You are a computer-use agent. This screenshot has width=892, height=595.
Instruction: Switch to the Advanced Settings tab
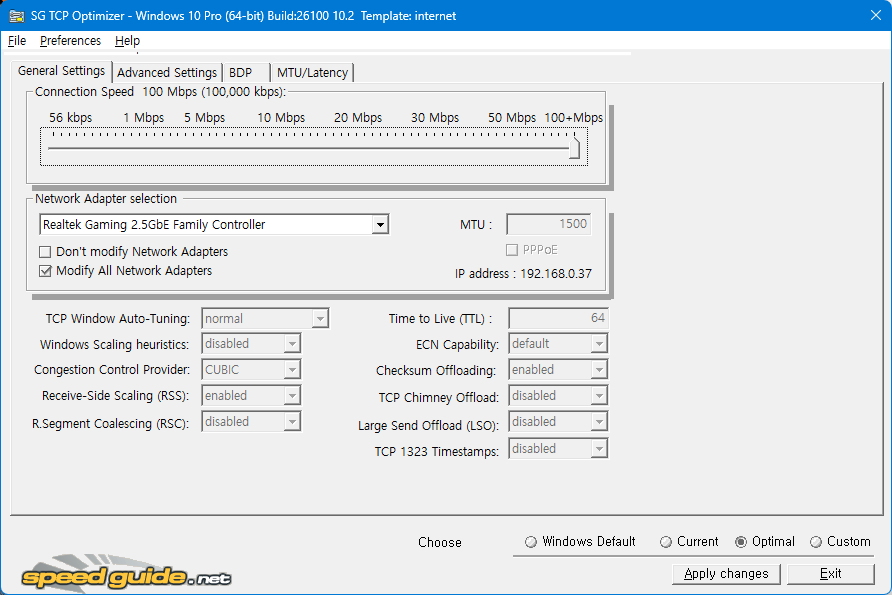pos(167,72)
